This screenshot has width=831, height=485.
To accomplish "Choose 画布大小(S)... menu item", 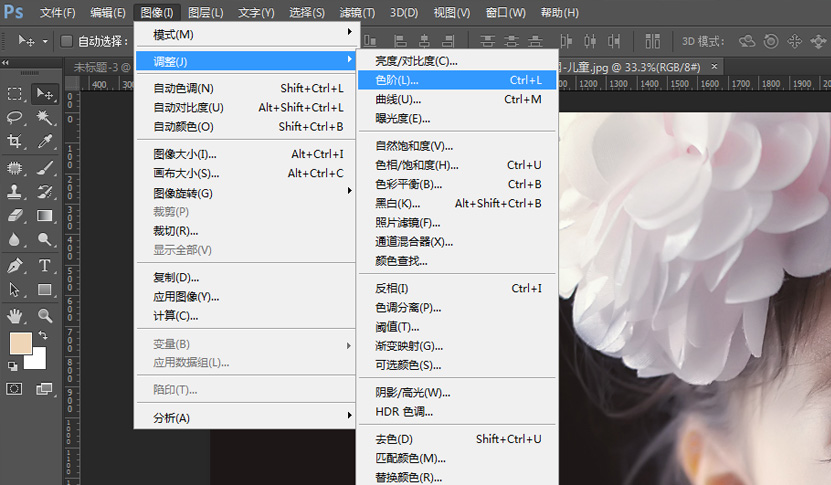I will pos(246,173).
